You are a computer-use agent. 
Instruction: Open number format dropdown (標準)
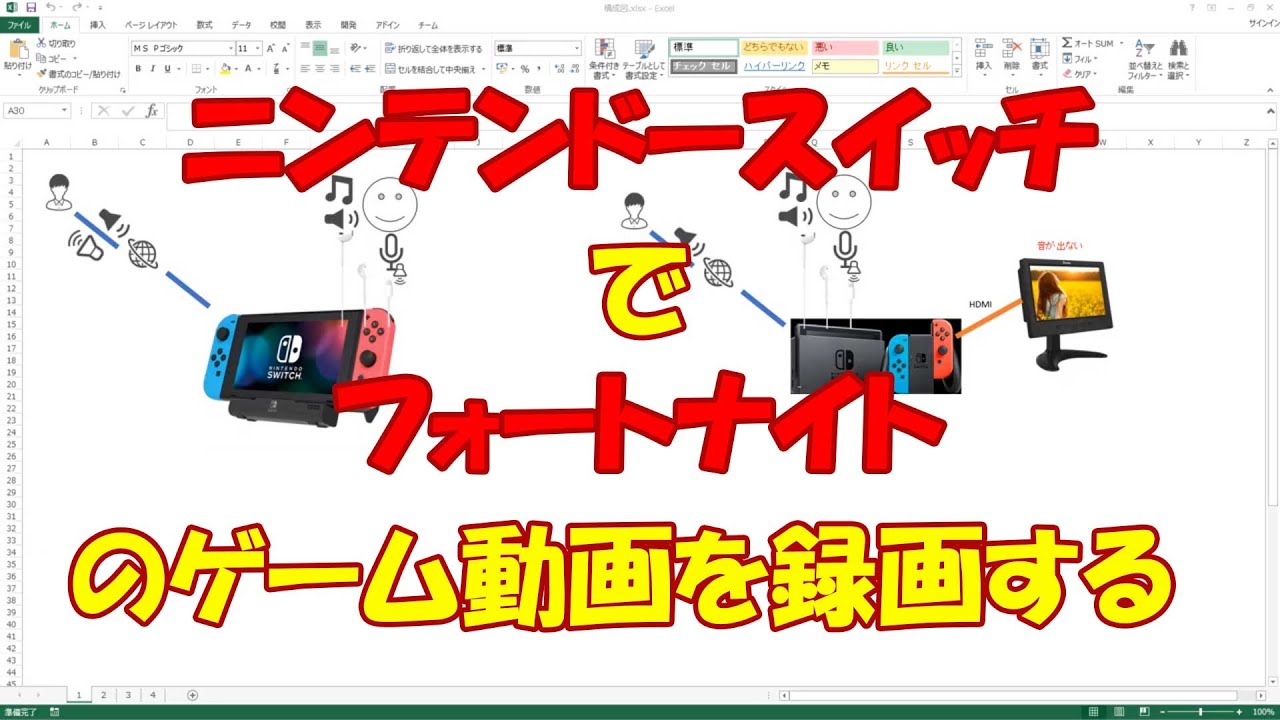point(576,48)
